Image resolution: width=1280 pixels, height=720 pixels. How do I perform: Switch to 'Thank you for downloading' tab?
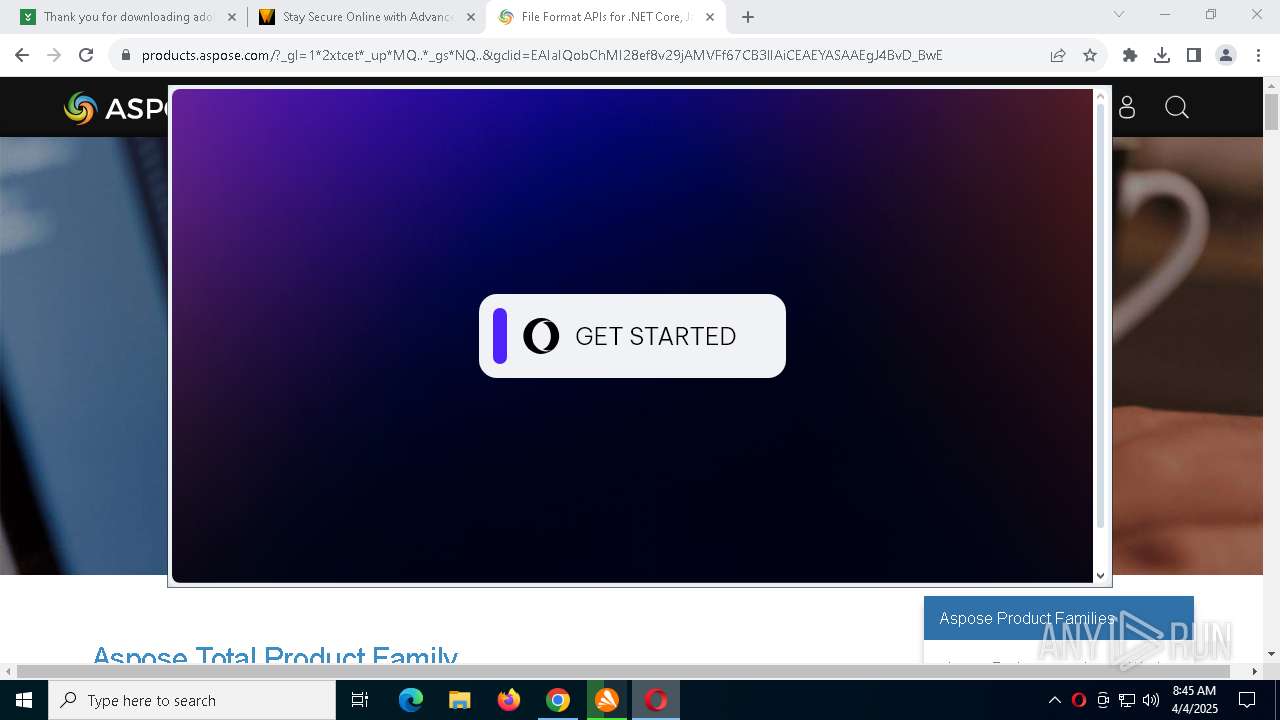pos(128,17)
